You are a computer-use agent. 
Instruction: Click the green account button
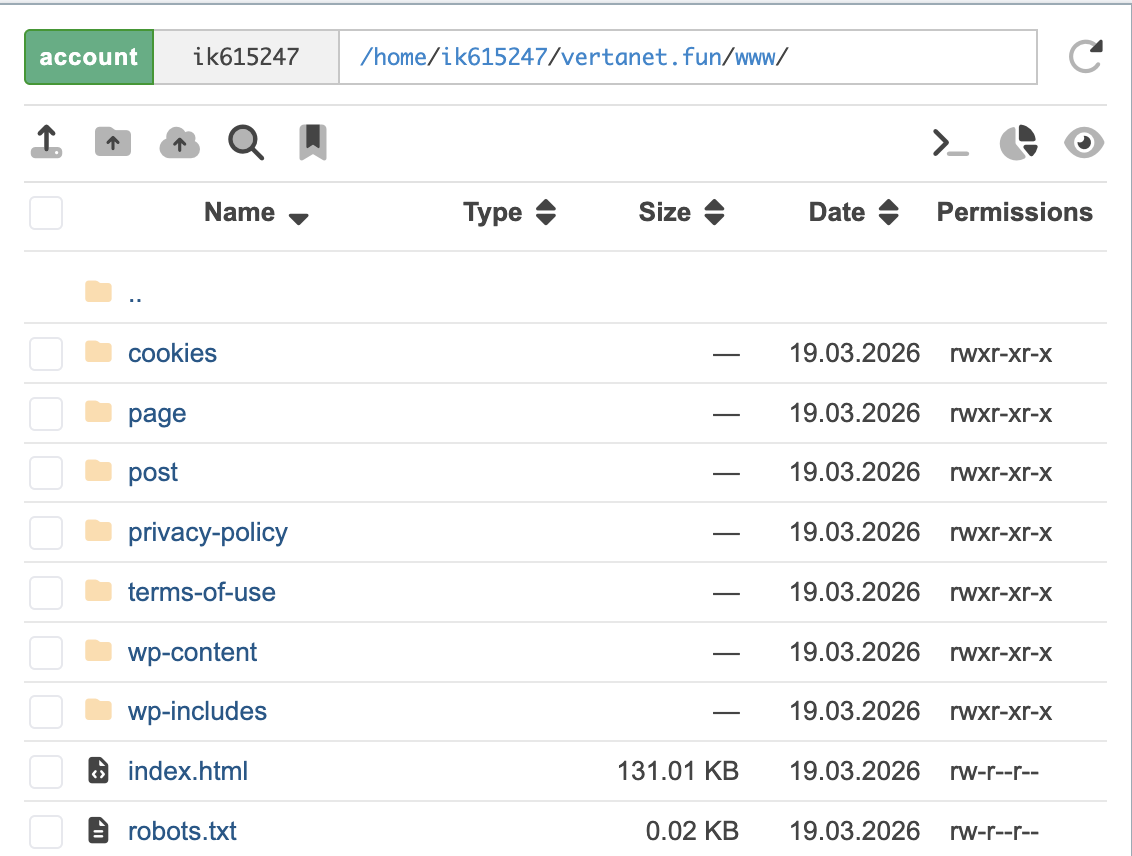click(89, 57)
